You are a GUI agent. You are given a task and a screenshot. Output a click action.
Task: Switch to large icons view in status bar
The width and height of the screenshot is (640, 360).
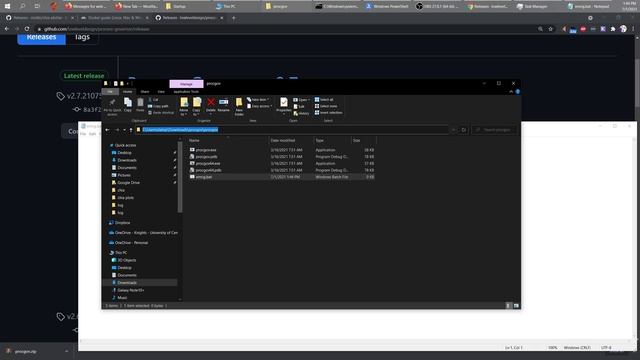pos(516,305)
